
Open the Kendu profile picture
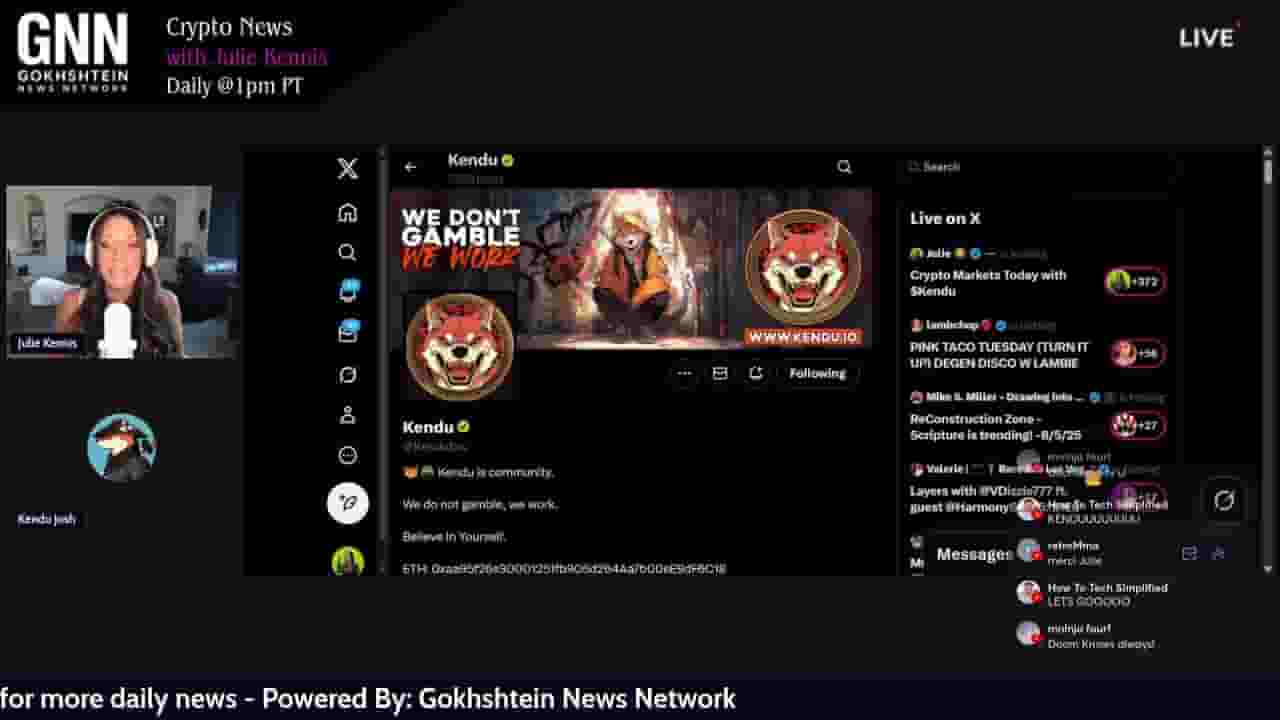(x=460, y=345)
